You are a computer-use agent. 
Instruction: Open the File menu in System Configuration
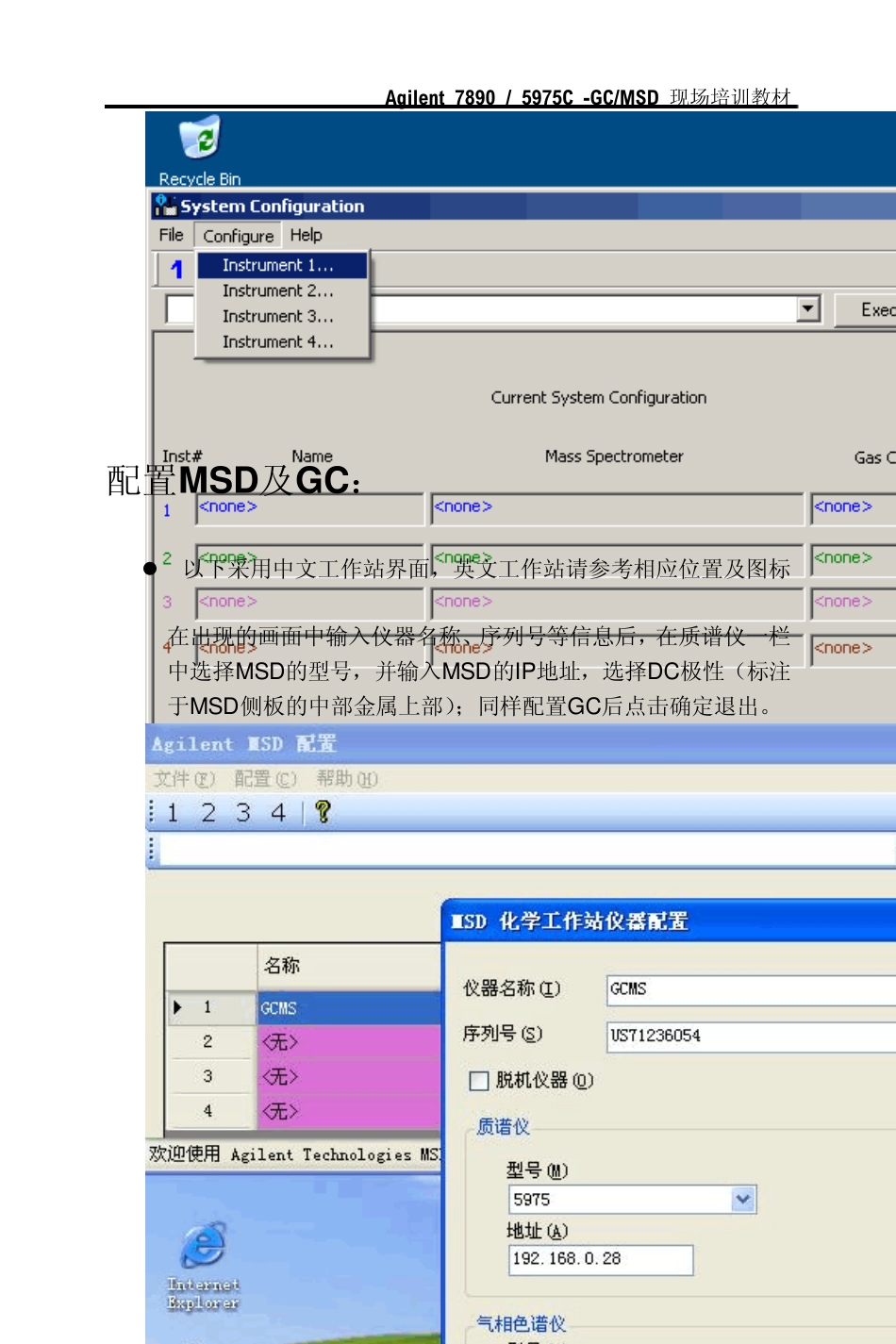[x=171, y=235]
